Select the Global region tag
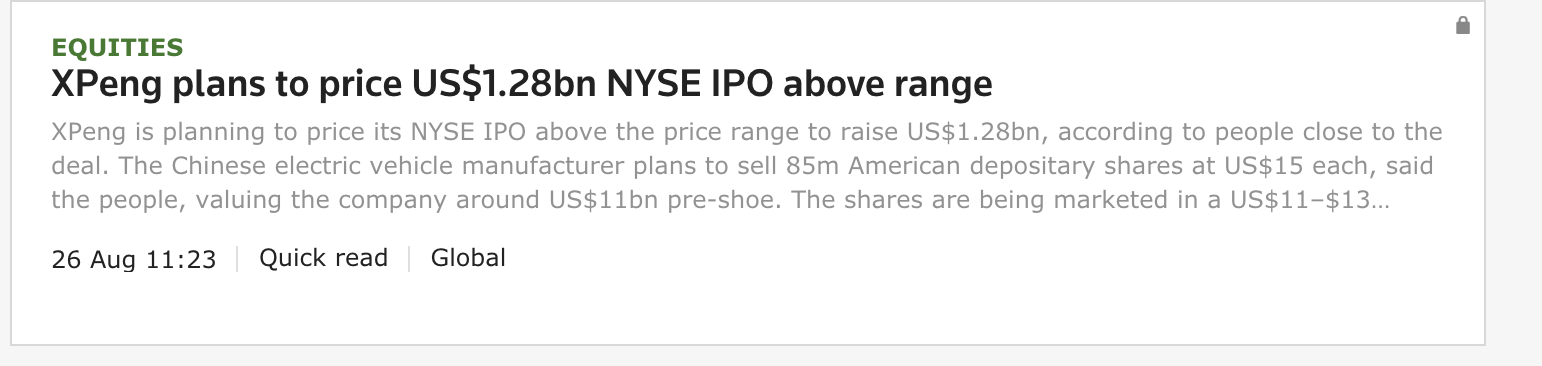 [x=468, y=258]
